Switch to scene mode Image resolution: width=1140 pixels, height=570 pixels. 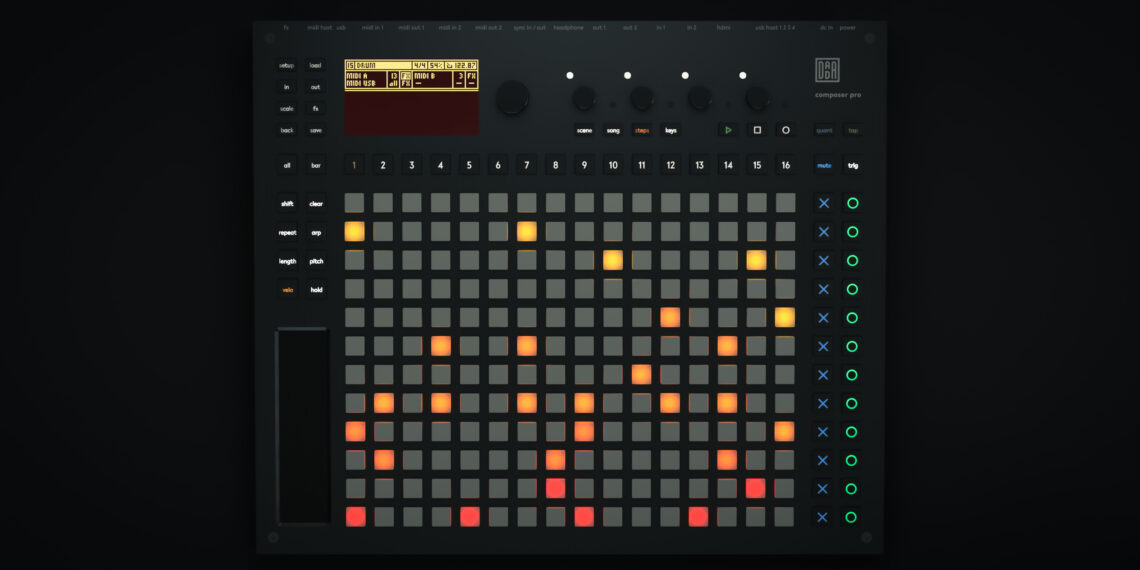pyautogui.click(x=584, y=130)
